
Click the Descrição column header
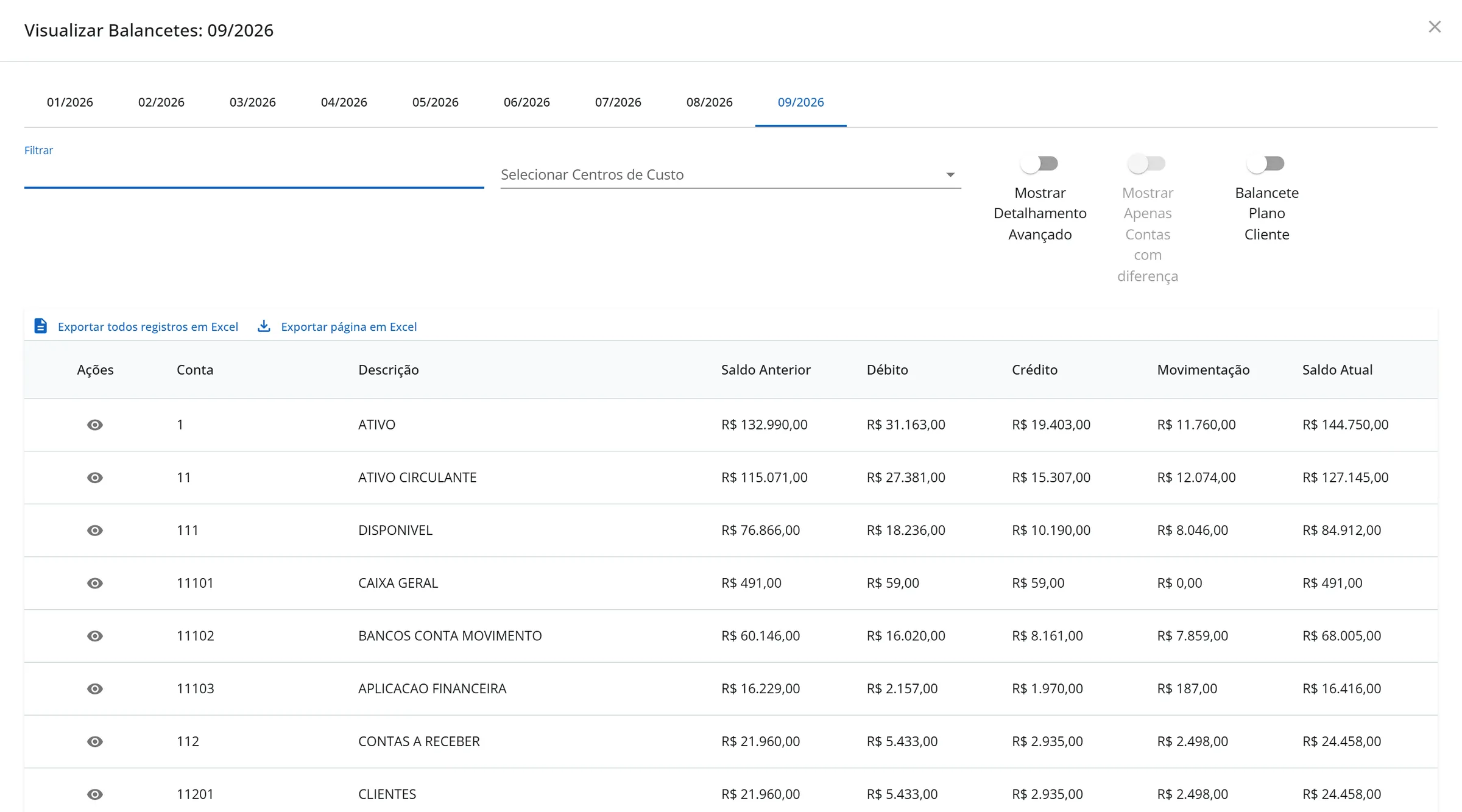(389, 370)
